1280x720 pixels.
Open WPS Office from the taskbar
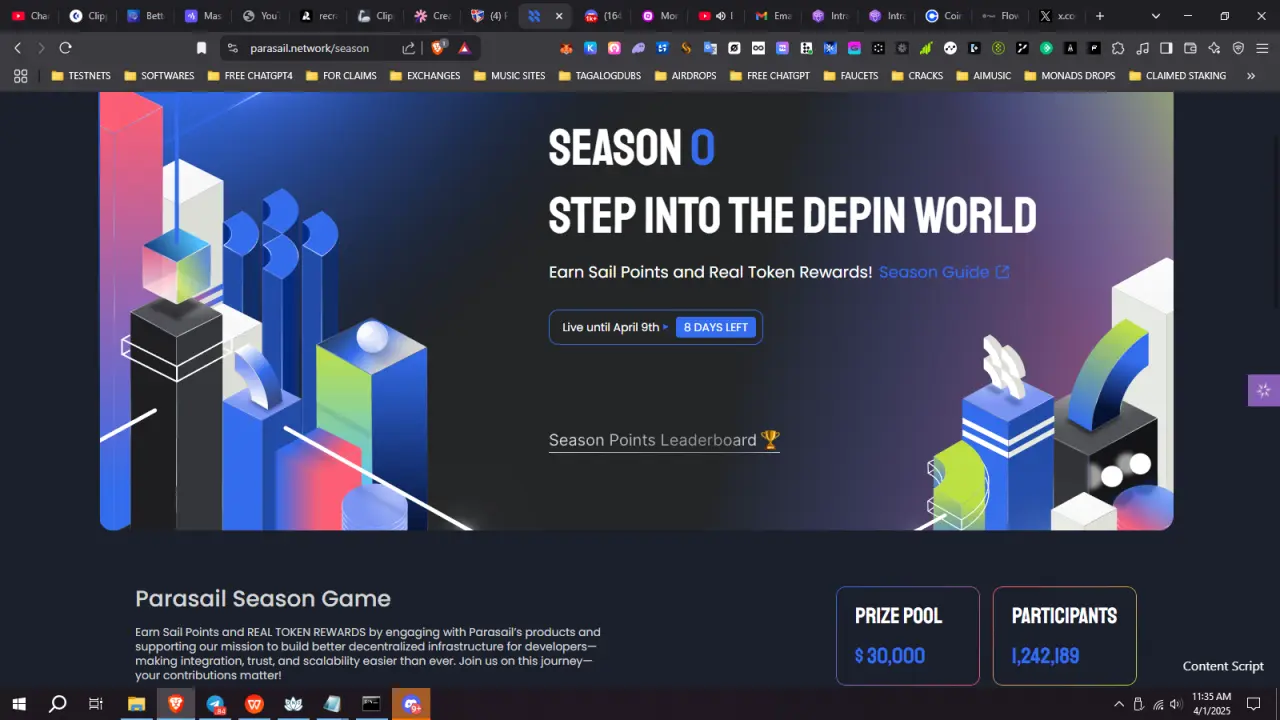pos(254,704)
